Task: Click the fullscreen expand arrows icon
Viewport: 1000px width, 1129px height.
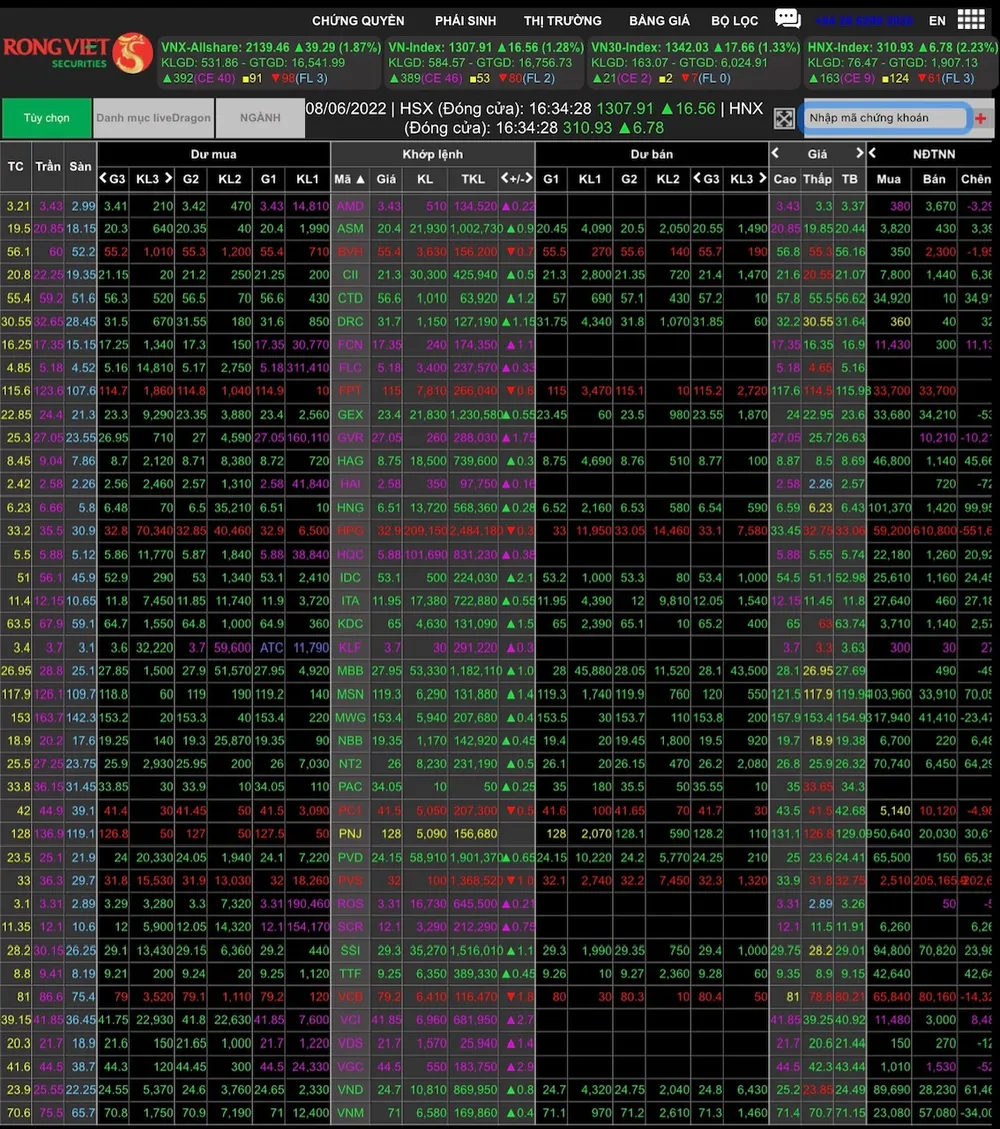Action: pyautogui.click(x=784, y=118)
